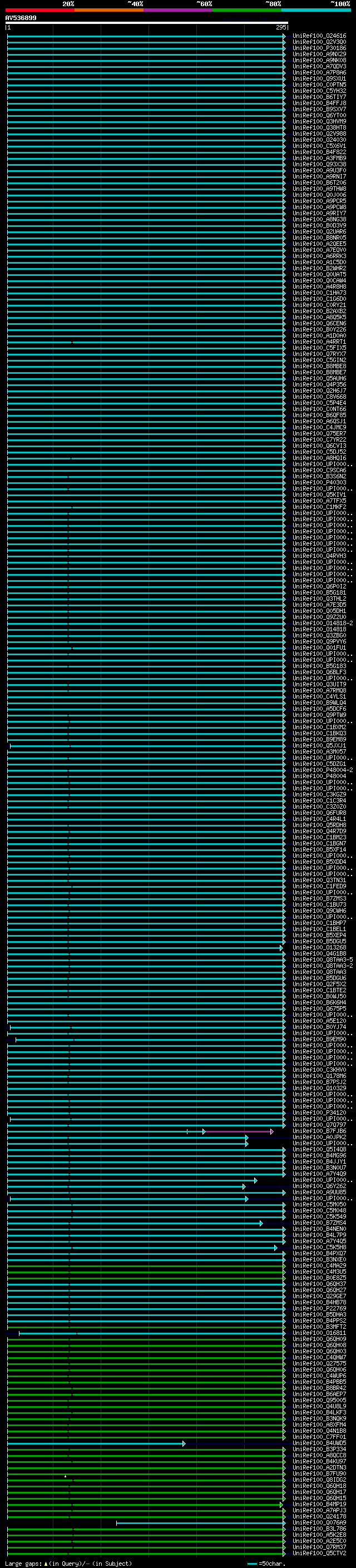Select label UniRef100_C7FF01
The height and width of the screenshot is (1568, 356).
[319, 1437]
